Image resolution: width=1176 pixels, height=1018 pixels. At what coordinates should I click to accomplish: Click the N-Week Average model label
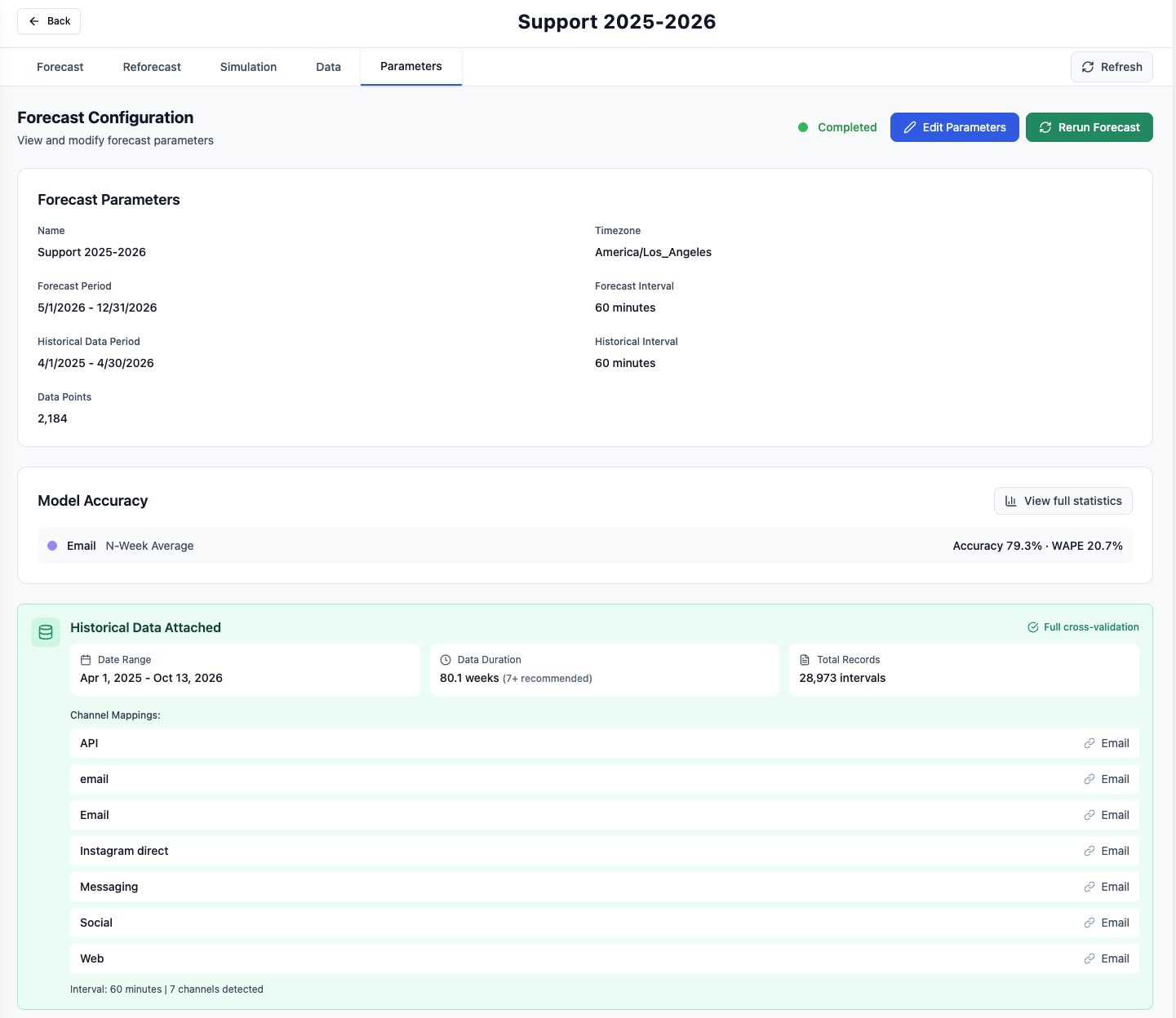[x=149, y=546]
